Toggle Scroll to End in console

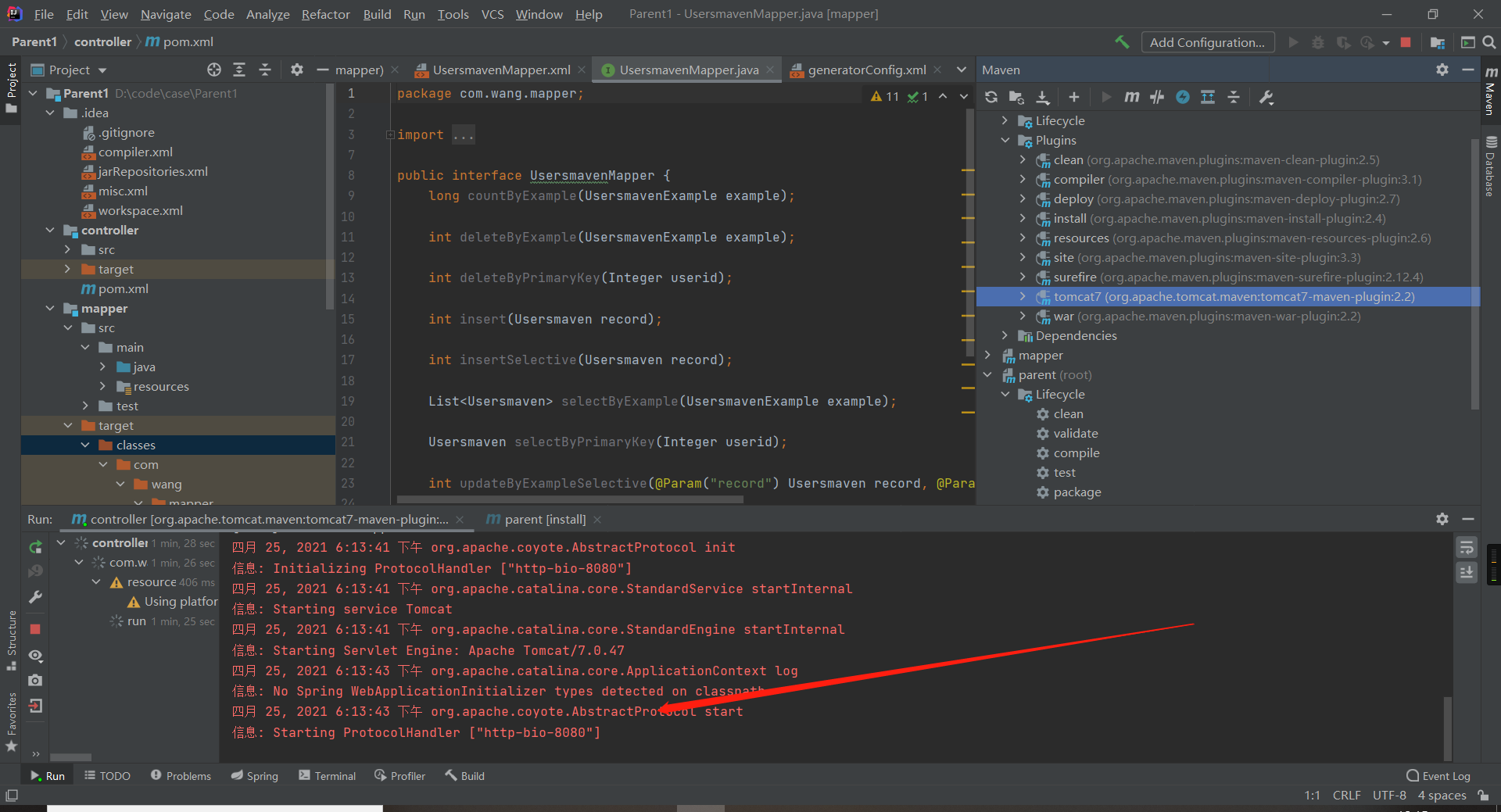pos(1467,573)
